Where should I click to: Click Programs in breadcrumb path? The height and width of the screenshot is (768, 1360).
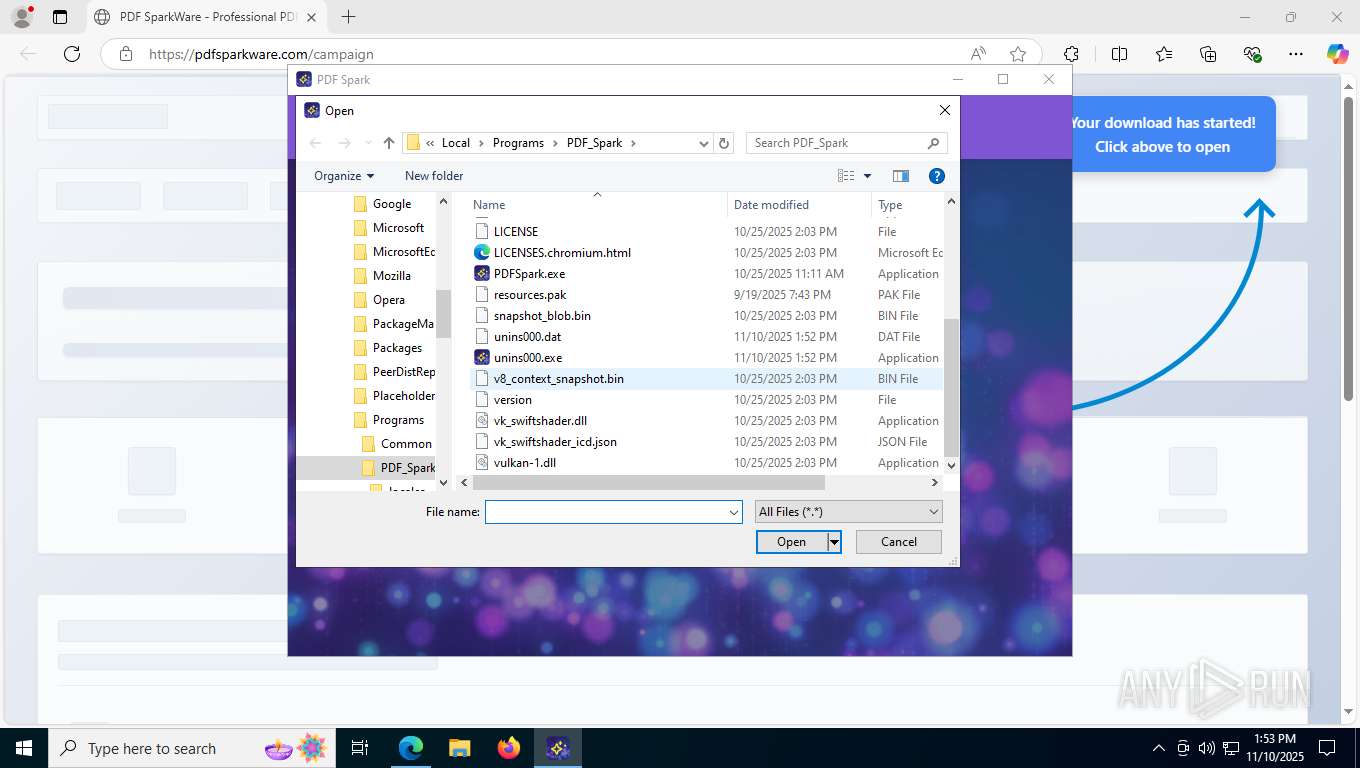[518, 143]
